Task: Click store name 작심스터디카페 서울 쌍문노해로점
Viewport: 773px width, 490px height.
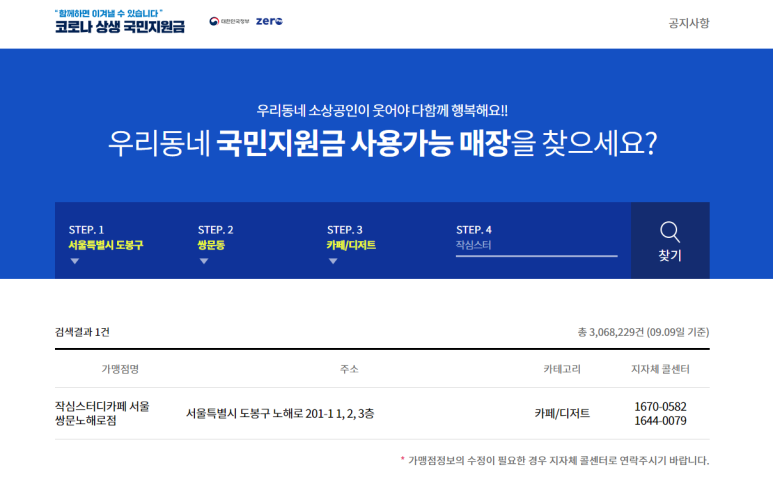Action: point(102,413)
